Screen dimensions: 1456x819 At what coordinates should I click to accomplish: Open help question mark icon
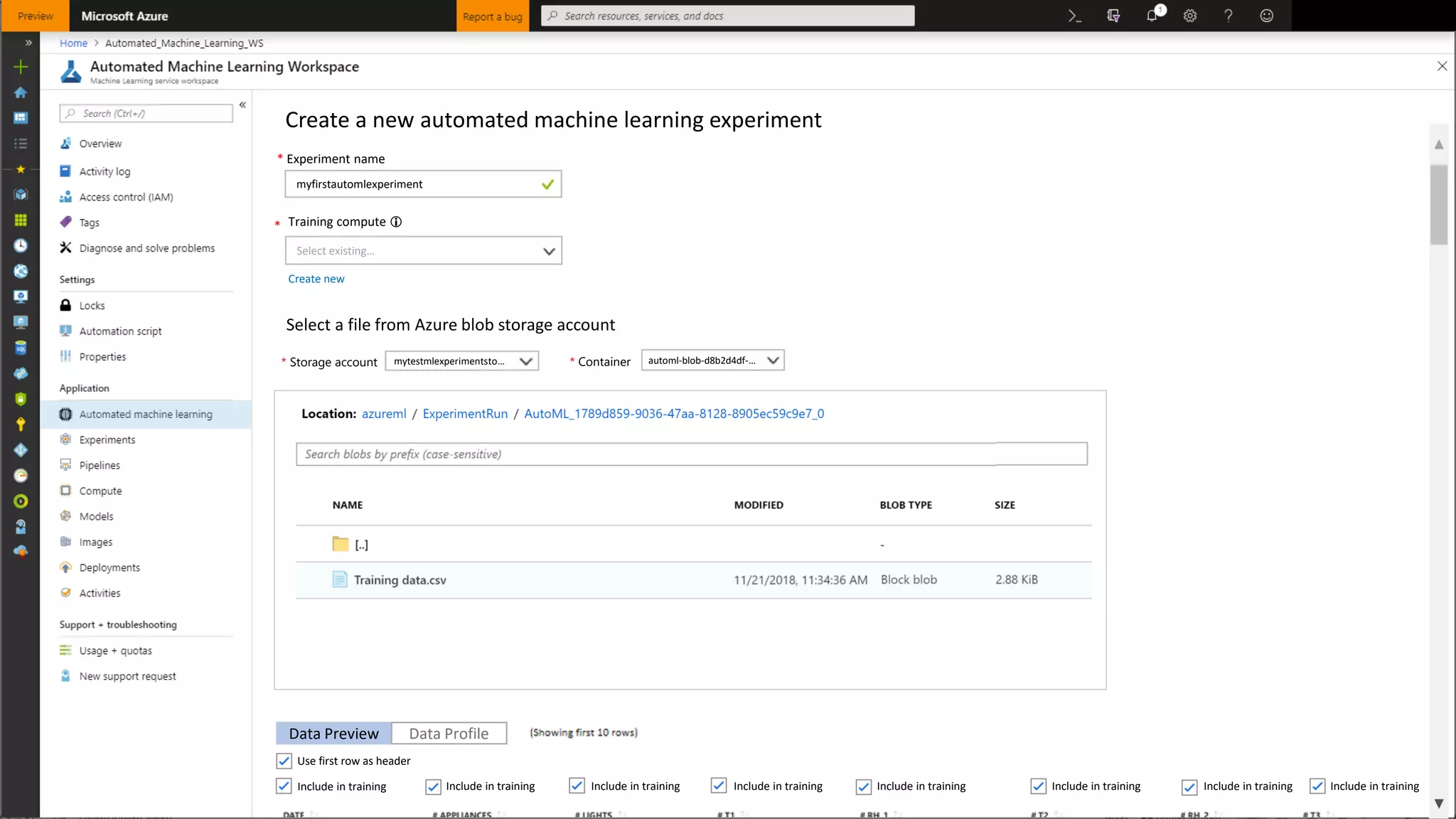[x=1228, y=16]
